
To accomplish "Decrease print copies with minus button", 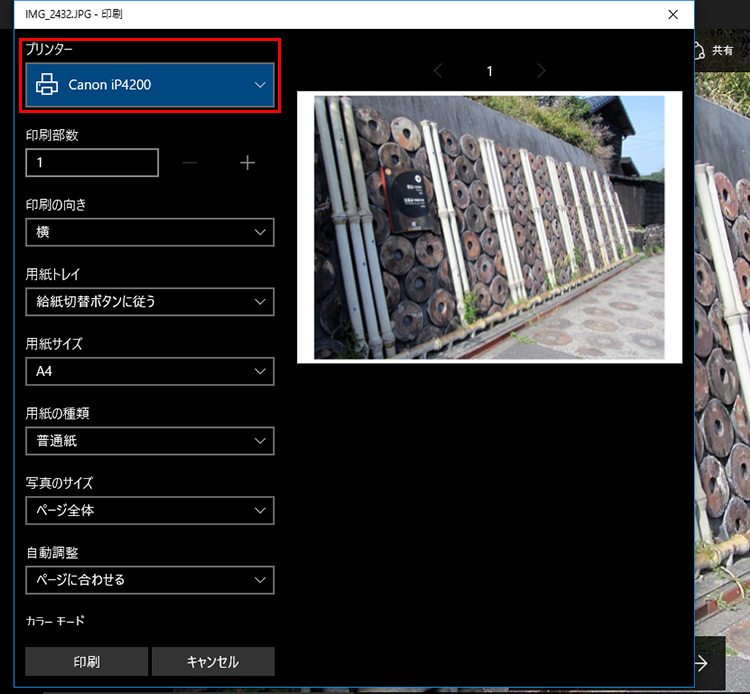I will (190, 163).
